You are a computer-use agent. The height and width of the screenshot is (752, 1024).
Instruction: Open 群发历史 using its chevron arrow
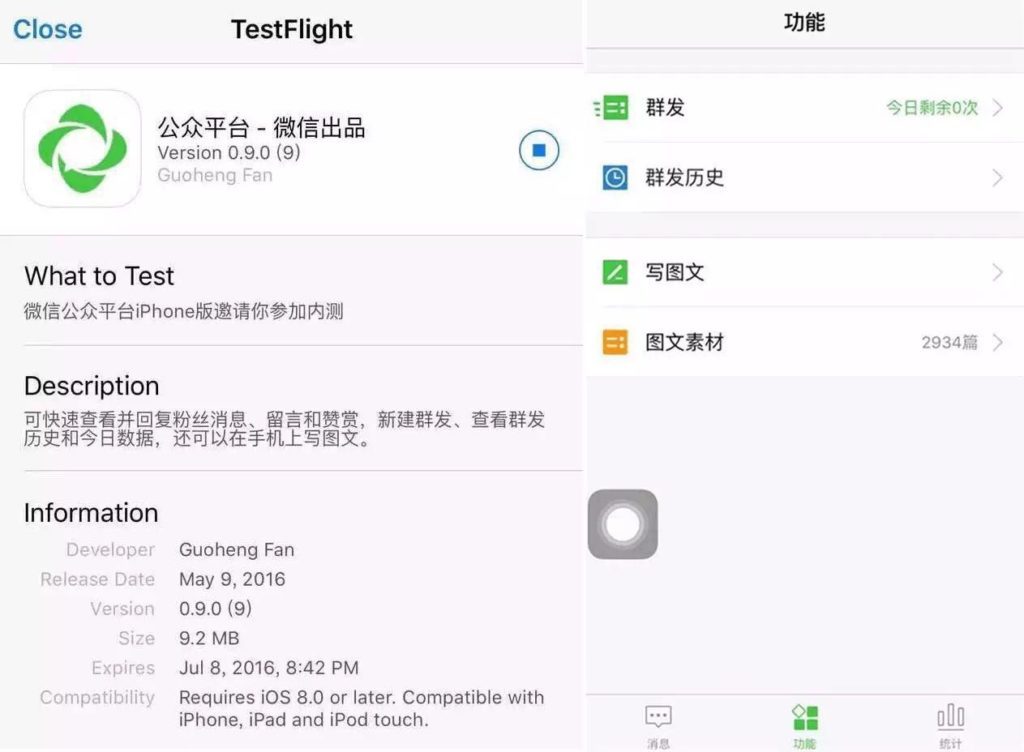pyautogui.click(x=997, y=178)
